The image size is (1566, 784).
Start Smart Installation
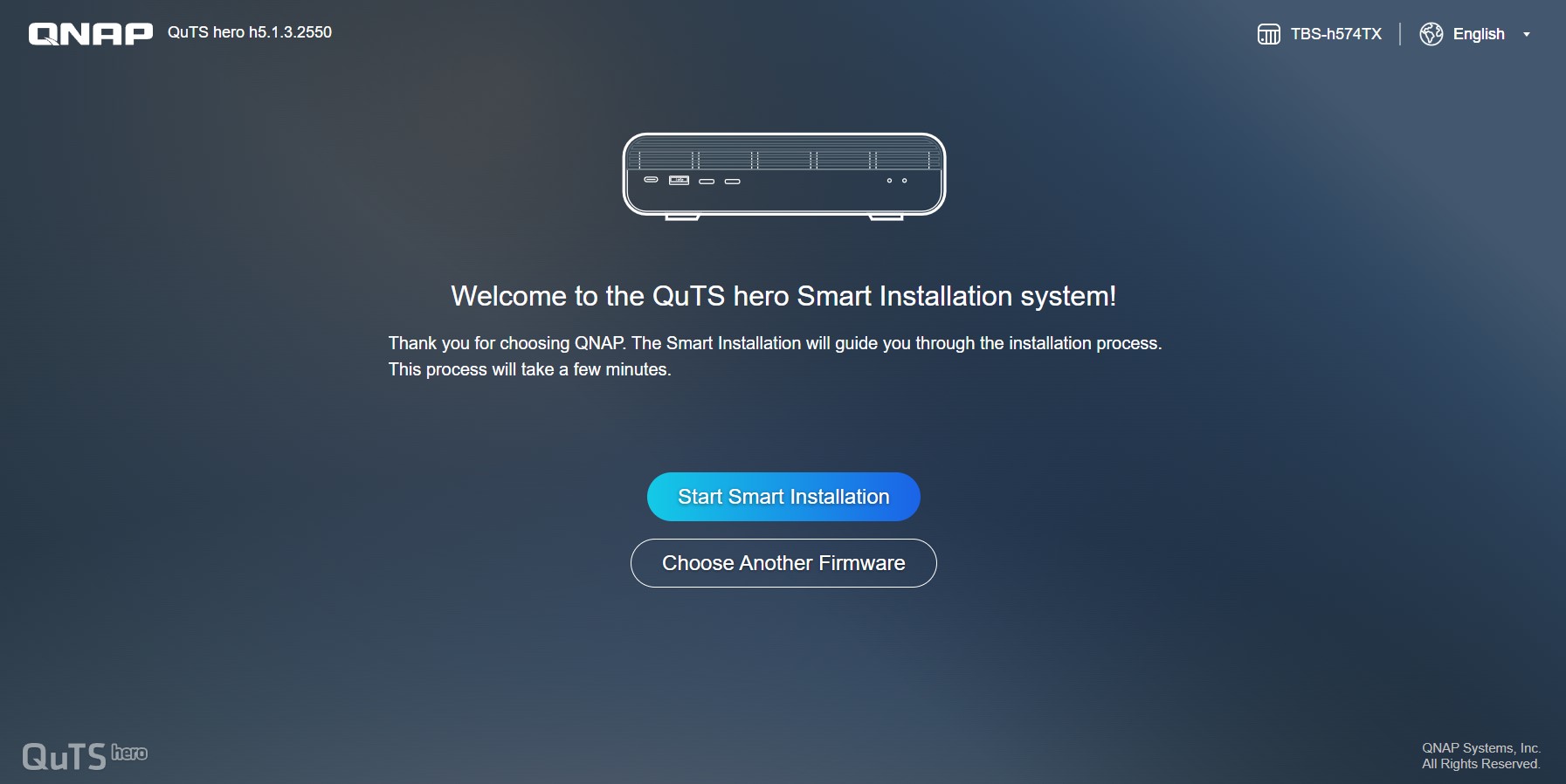click(783, 497)
